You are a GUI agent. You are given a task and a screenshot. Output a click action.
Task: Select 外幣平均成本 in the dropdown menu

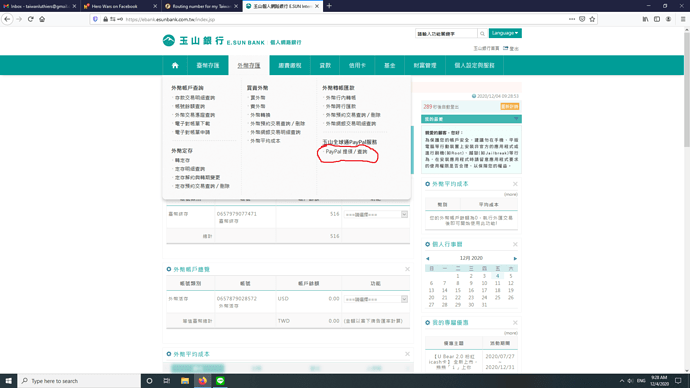tap(265, 141)
